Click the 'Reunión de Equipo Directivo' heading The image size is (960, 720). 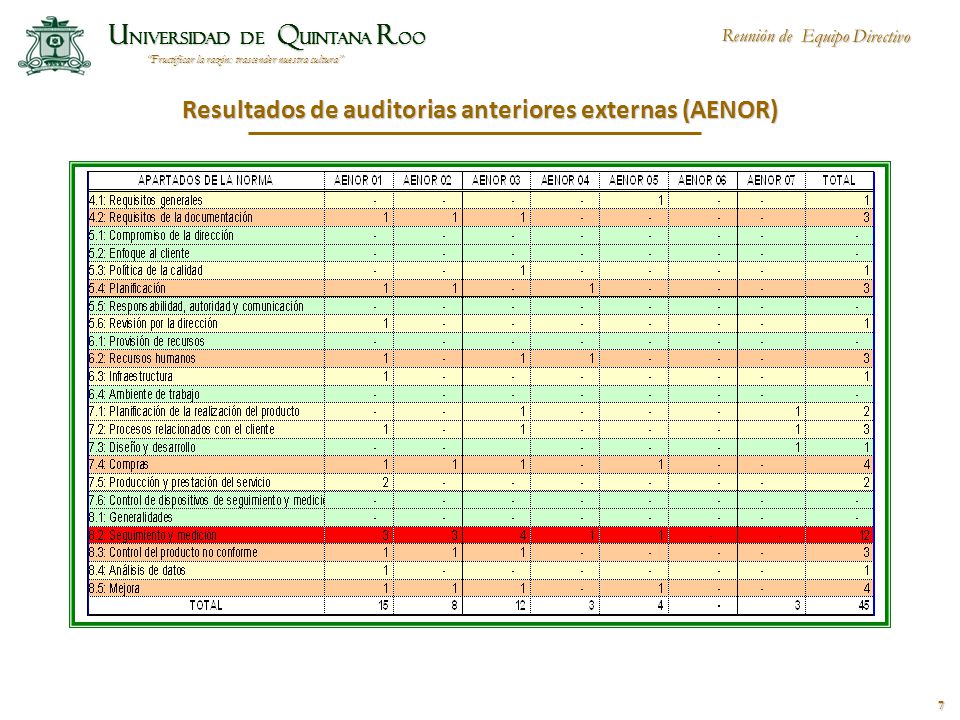click(816, 36)
